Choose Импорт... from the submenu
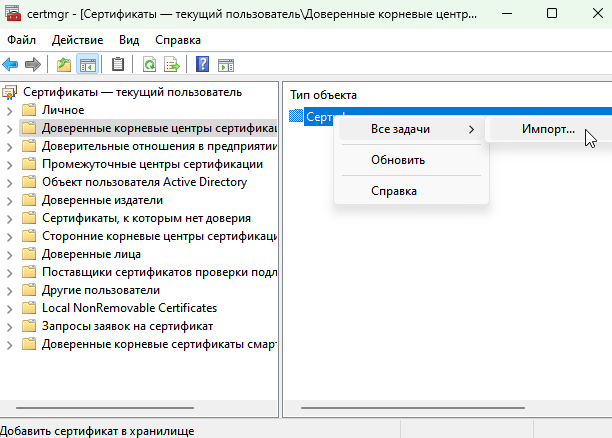The width and height of the screenshot is (612, 438). tap(548, 129)
